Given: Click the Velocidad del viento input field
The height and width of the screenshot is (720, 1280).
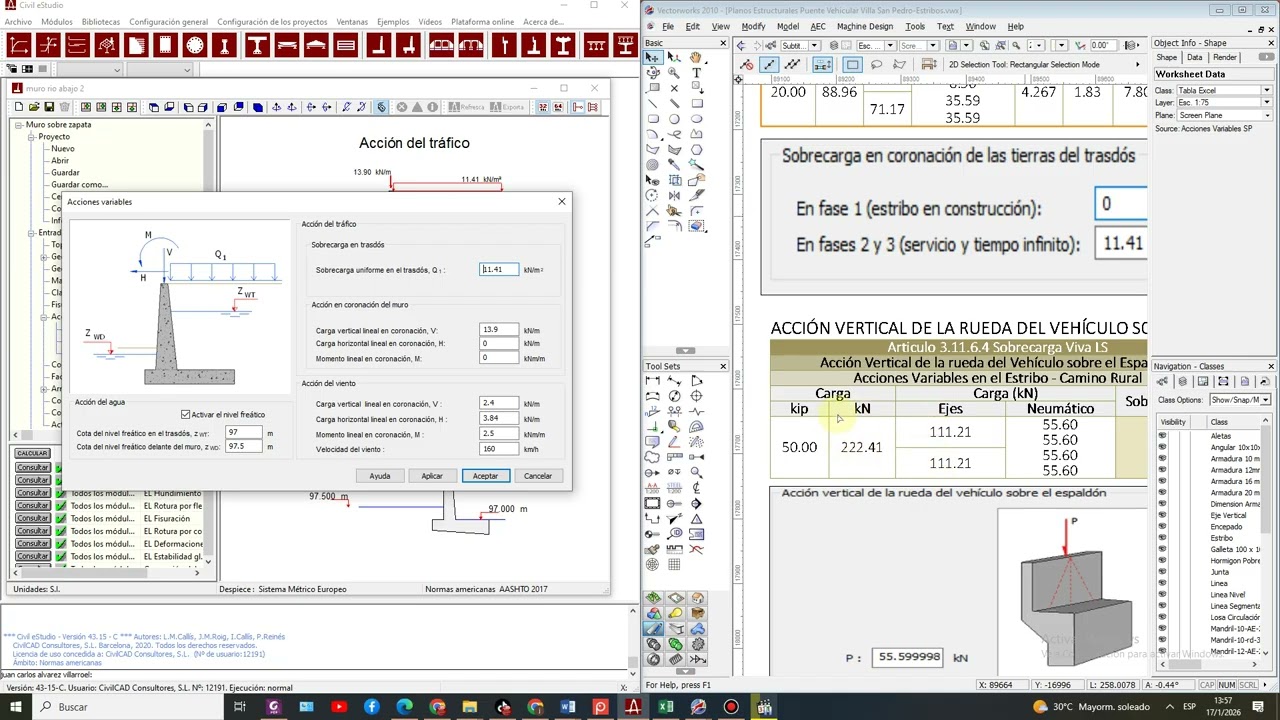Looking at the screenshot, I should tap(499, 449).
